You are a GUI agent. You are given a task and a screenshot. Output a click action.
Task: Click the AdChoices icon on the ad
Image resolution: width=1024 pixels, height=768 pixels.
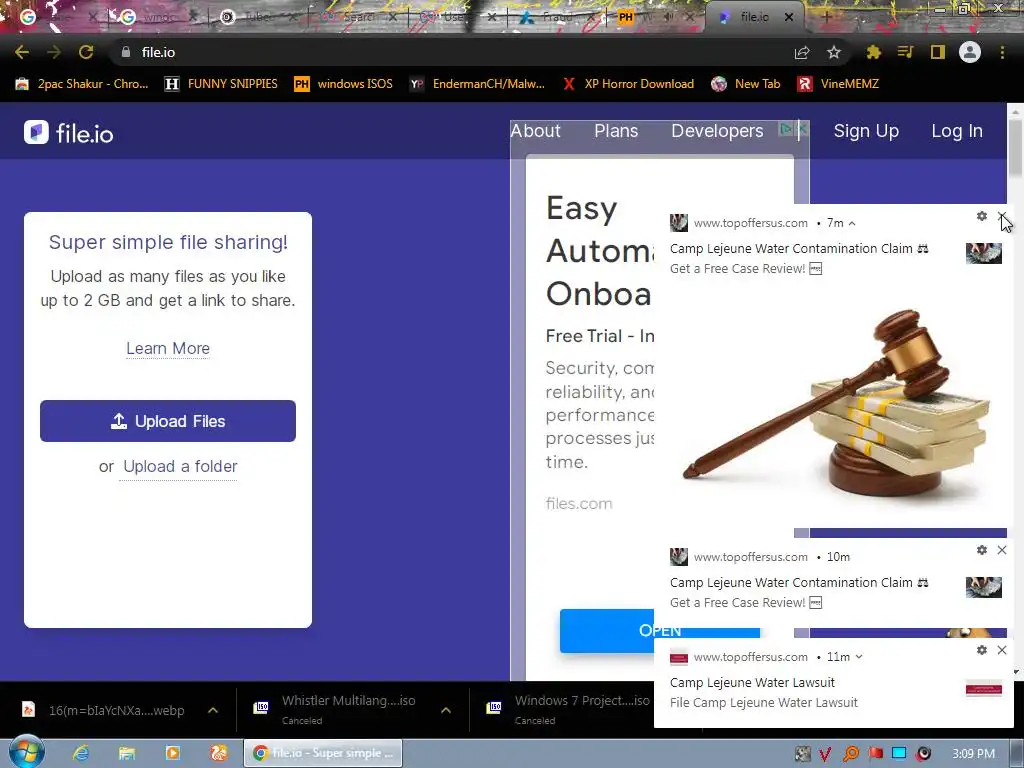point(786,129)
